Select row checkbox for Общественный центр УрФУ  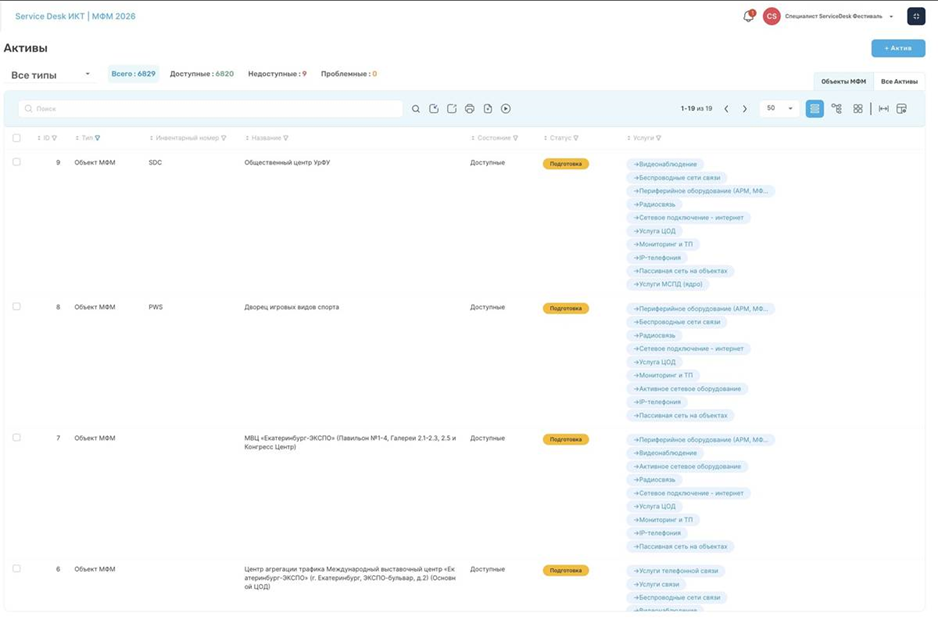point(17,162)
